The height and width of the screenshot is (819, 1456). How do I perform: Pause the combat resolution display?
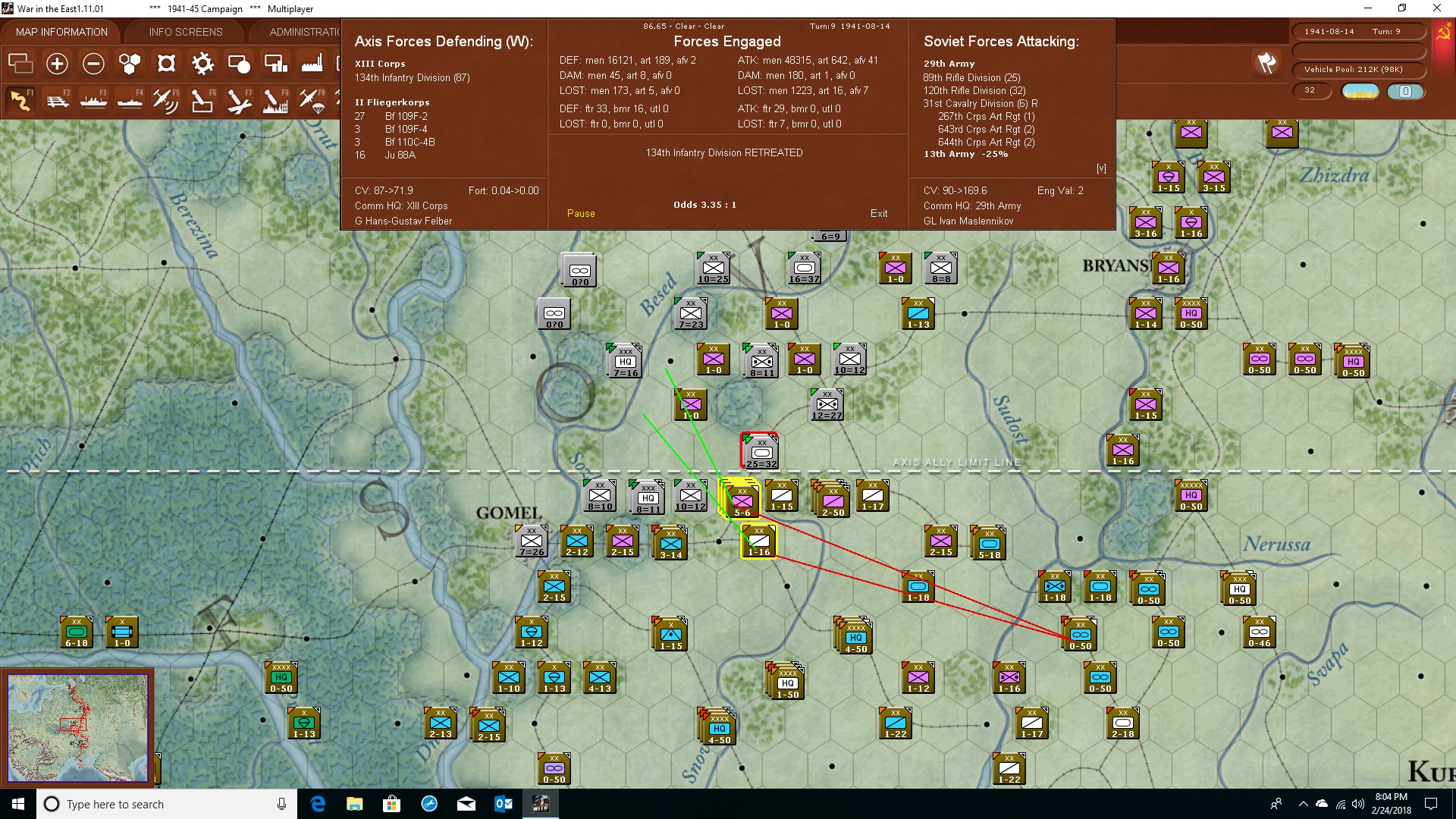coord(581,213)
